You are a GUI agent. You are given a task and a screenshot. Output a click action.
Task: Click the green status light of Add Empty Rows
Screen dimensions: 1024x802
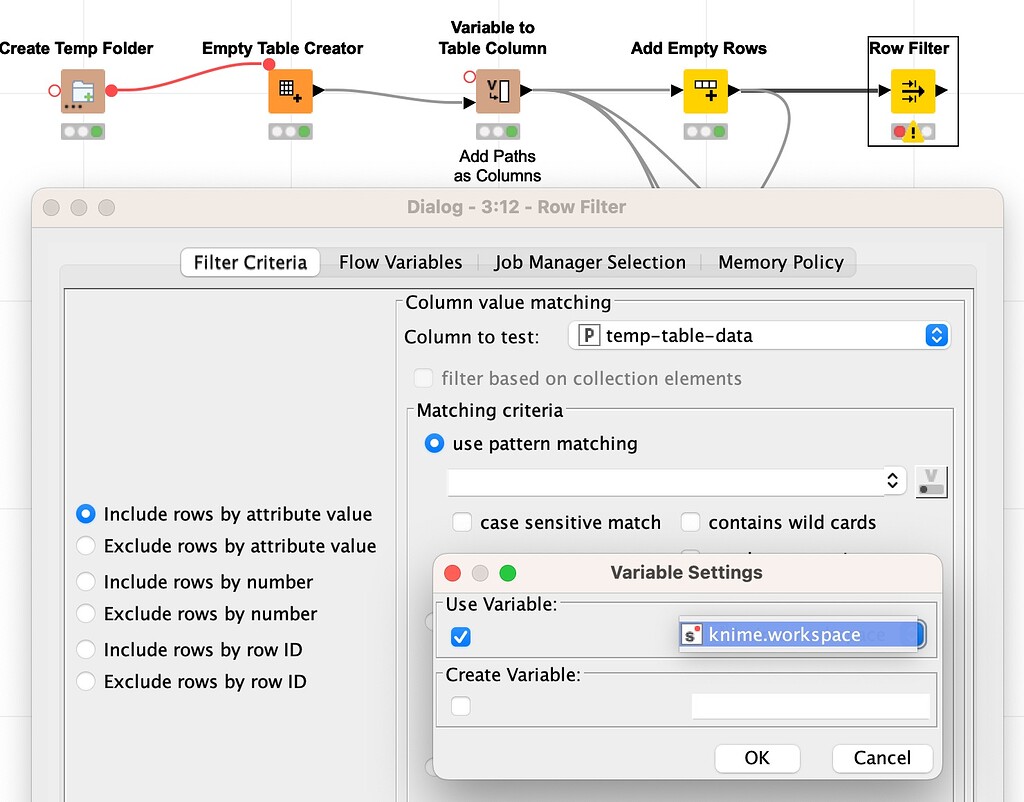coord(718,130)
